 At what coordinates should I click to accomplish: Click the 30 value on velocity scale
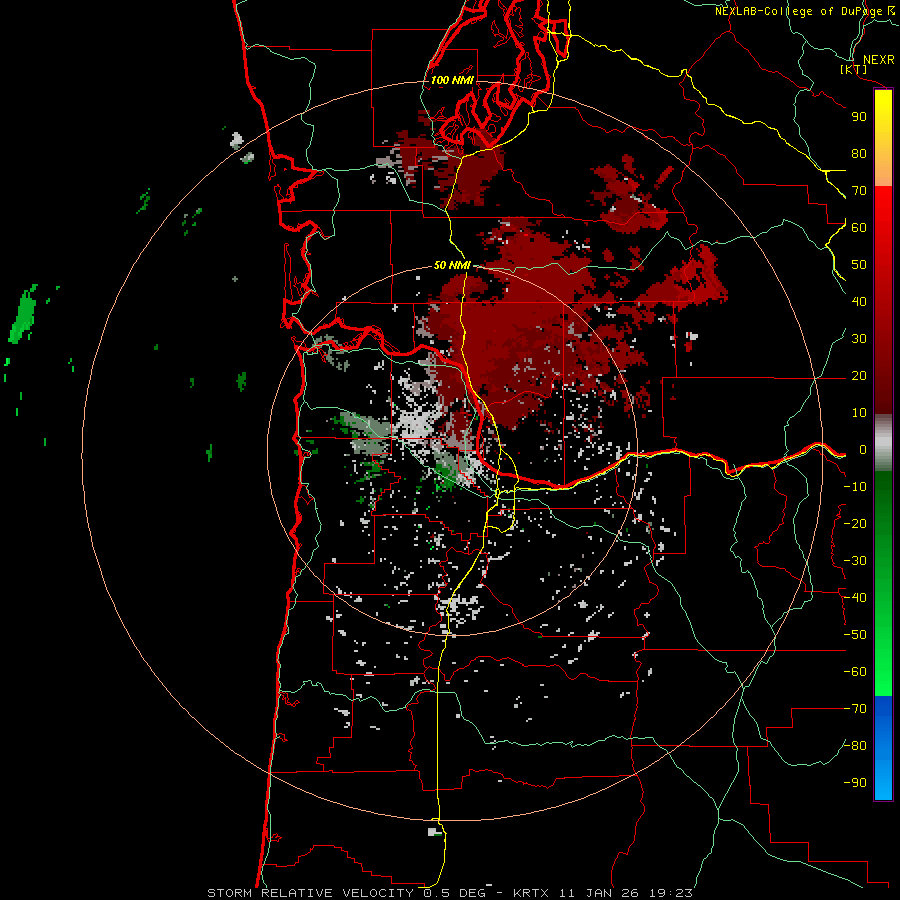coord(859,339)
